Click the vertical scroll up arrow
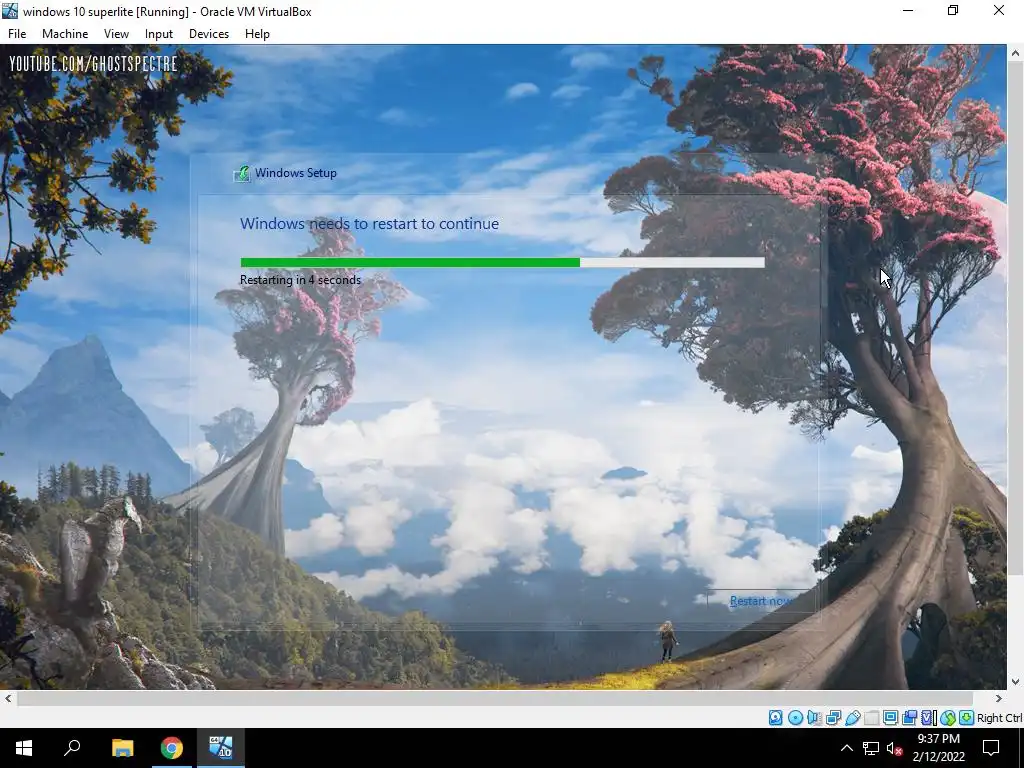The width and height of the screenshot is (1024, 768). (1016, 54)
